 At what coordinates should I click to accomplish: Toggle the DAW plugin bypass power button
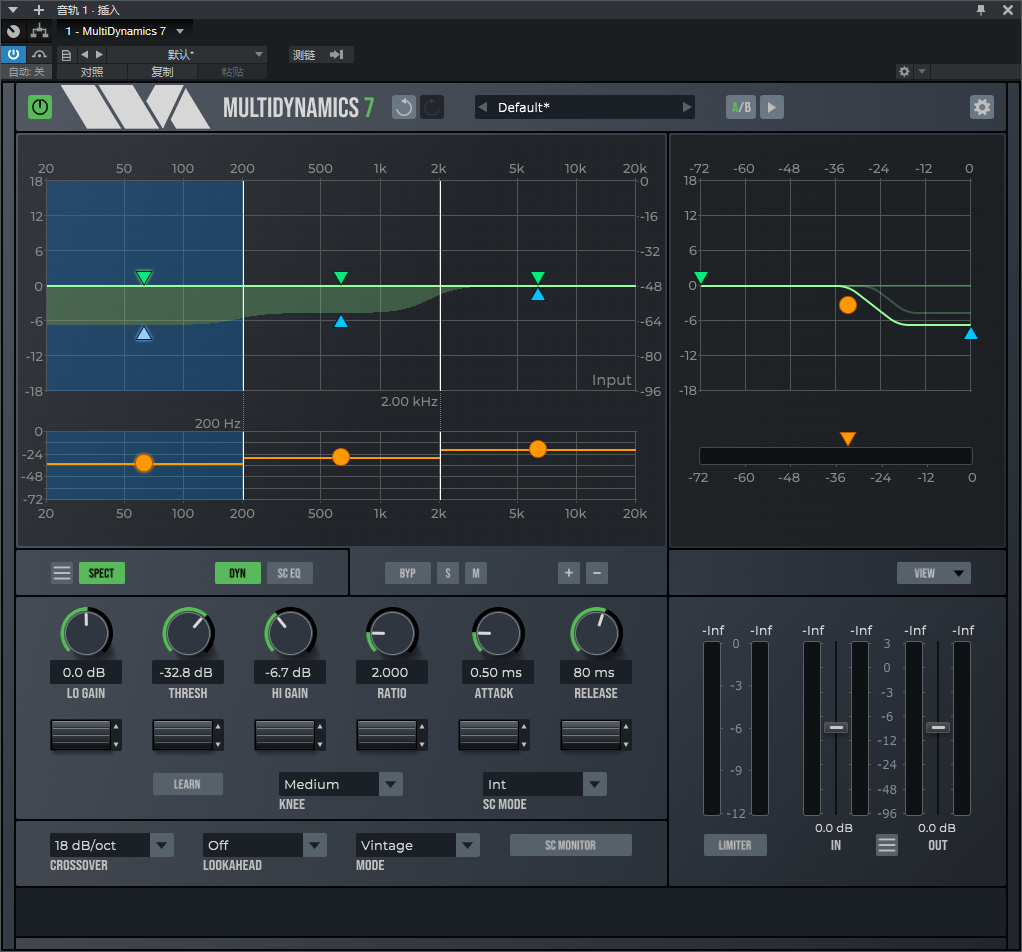point(13,54)
